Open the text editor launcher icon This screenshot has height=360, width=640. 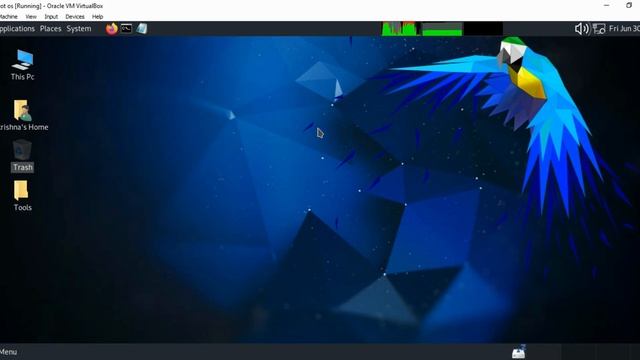coord(142,29)
